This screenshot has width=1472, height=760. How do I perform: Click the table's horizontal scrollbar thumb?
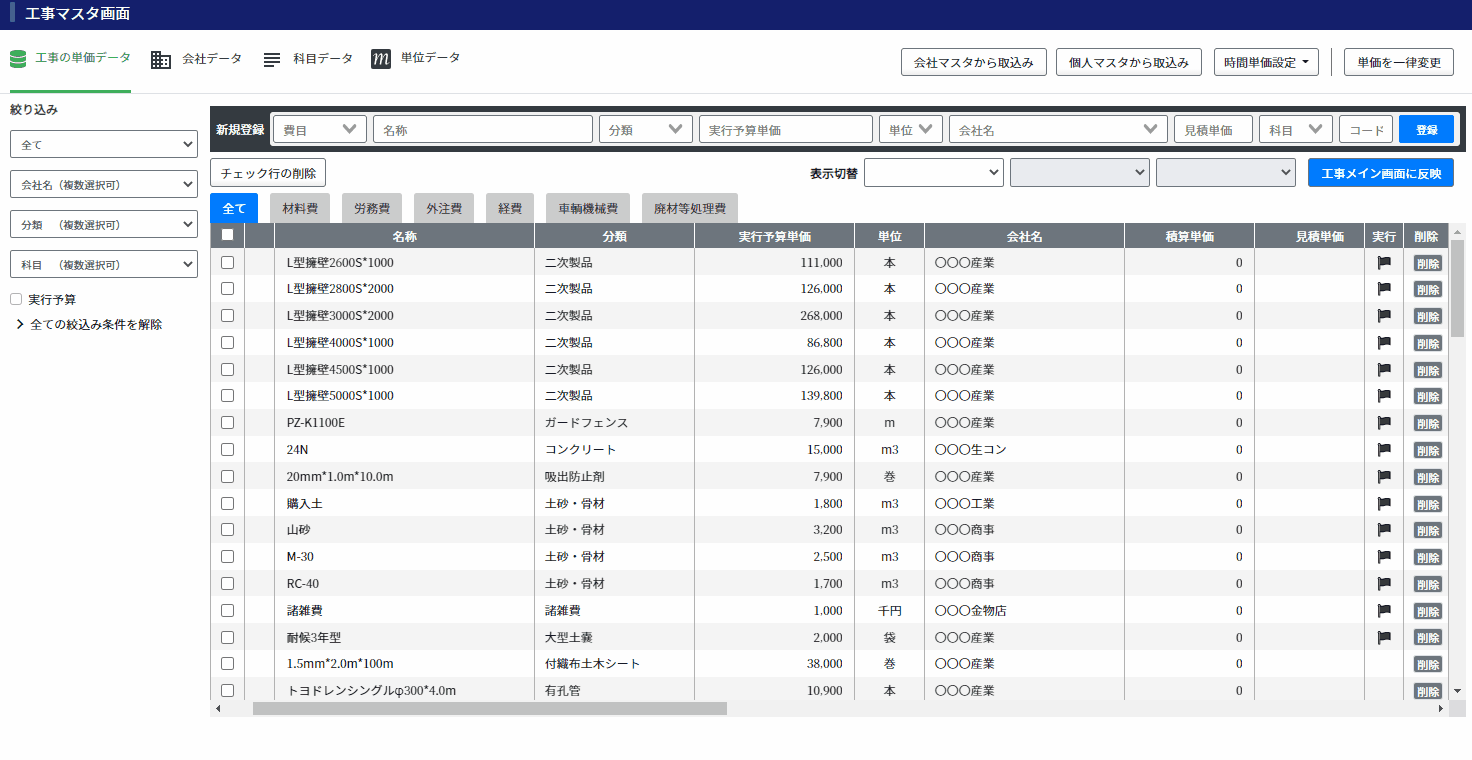click(x=490, y=708)
